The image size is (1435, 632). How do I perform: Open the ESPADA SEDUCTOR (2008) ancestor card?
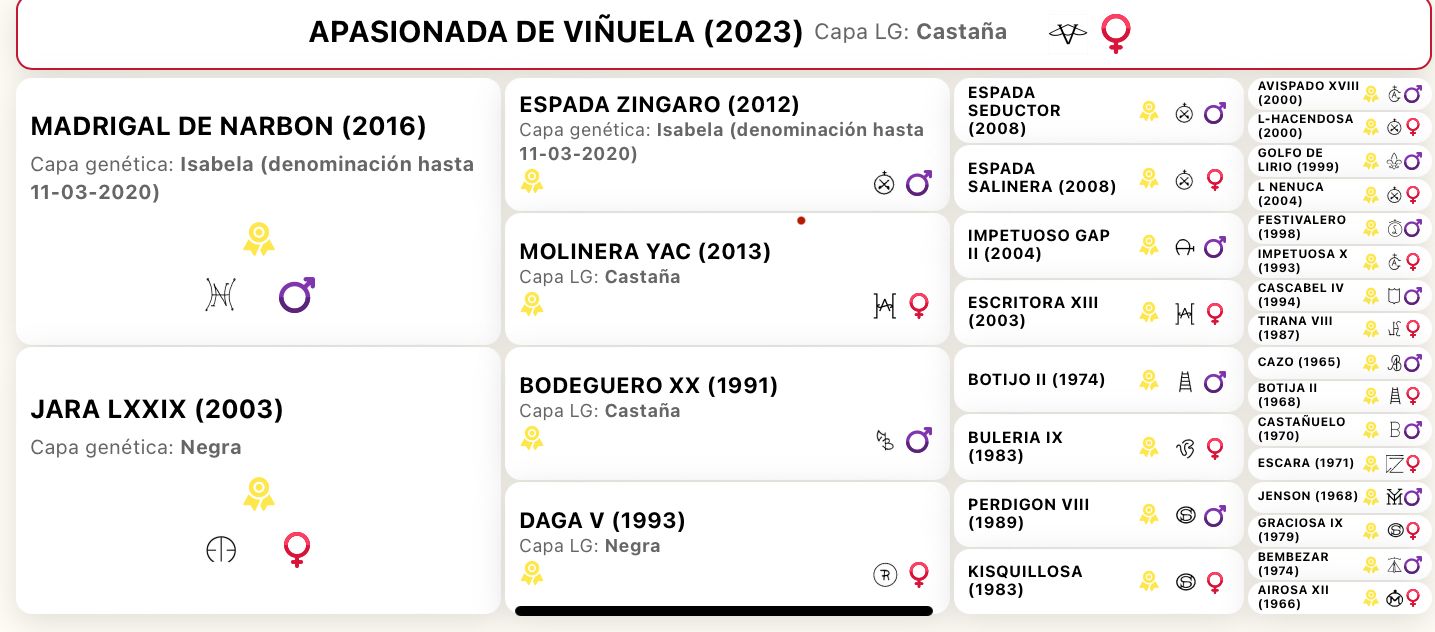pos(1097,111)
